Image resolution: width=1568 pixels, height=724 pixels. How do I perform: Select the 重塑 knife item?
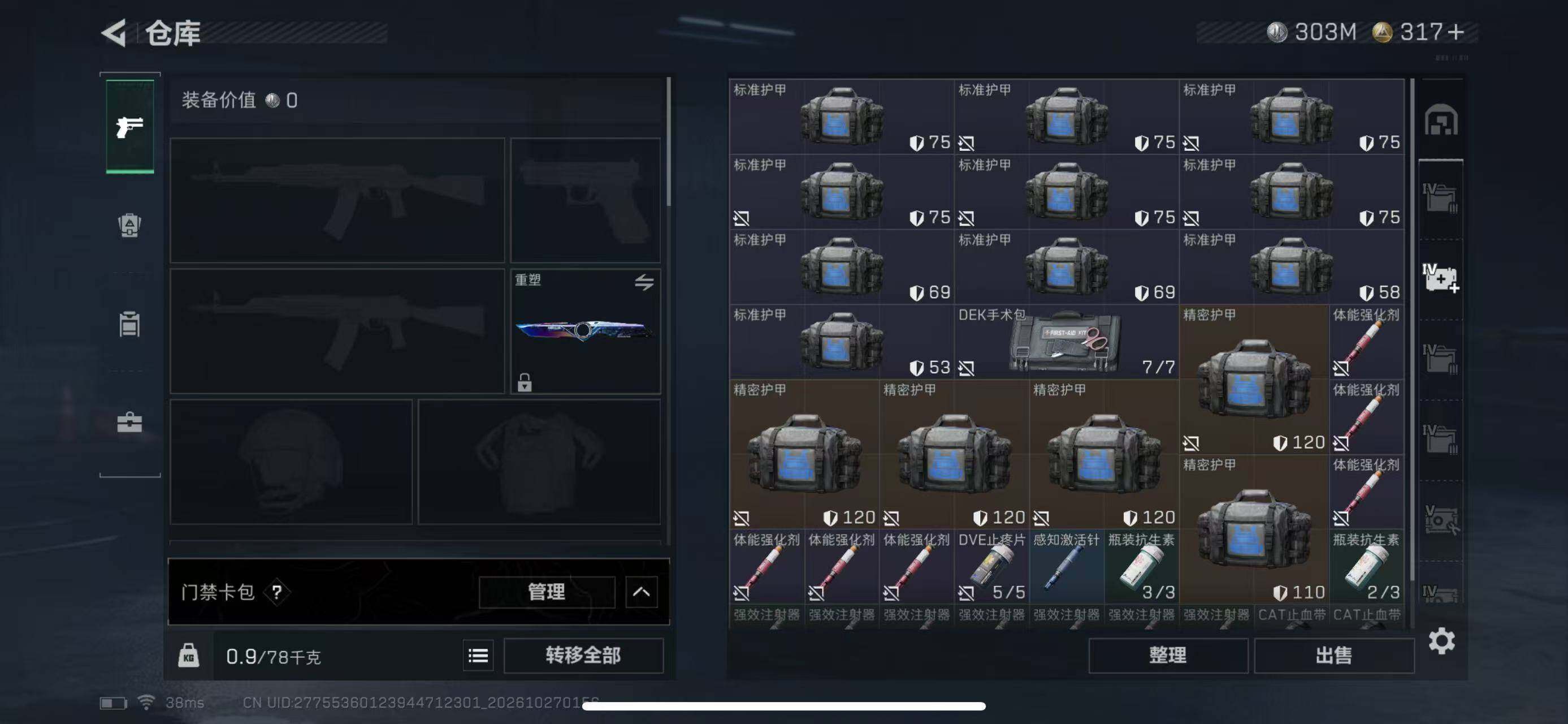tap(586, 331)
